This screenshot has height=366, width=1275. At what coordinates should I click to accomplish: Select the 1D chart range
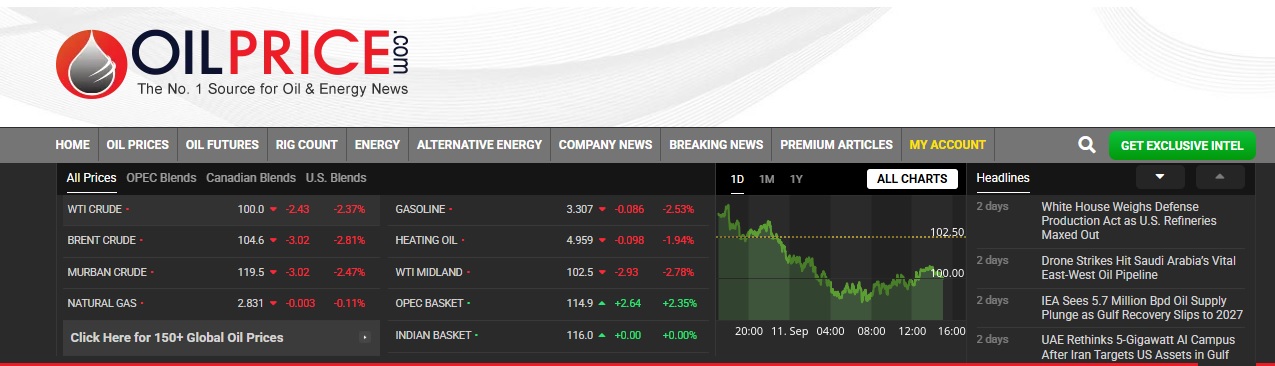(737, 179)
